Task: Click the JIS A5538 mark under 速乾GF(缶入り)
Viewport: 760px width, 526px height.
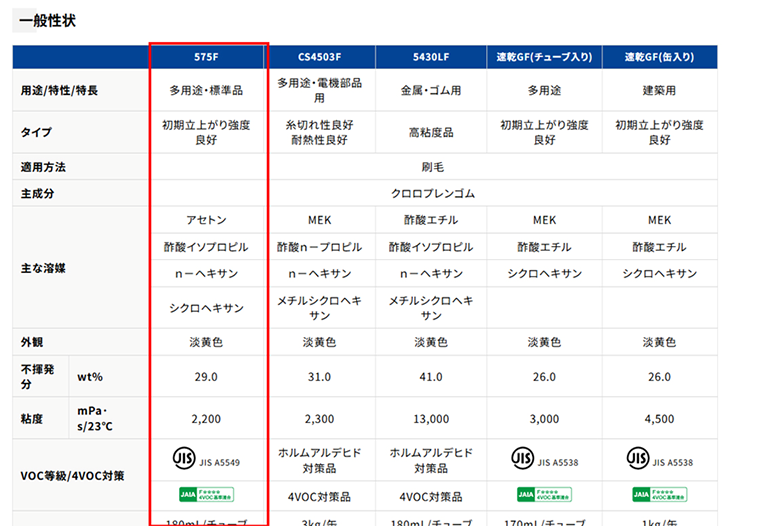Action: click(x=637, y=458)
